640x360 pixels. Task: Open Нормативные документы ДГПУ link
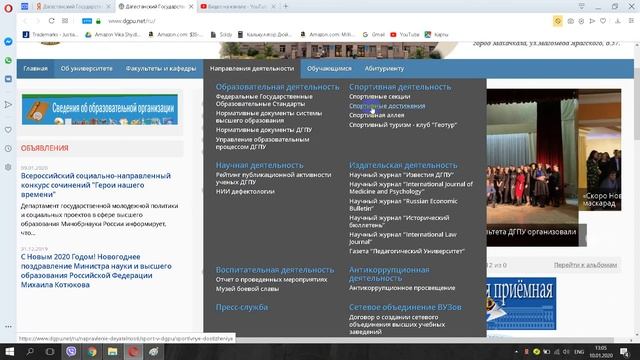[264, 130]
